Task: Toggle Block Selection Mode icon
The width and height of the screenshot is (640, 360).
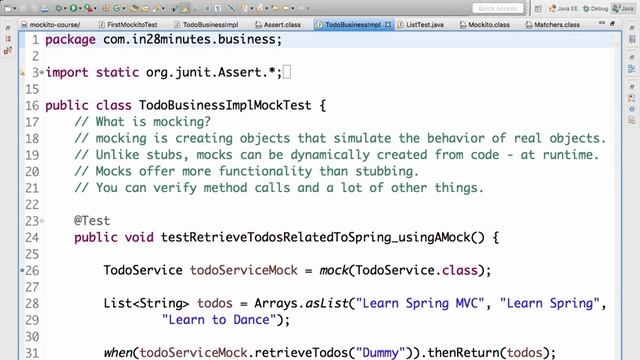Action: 207,8
